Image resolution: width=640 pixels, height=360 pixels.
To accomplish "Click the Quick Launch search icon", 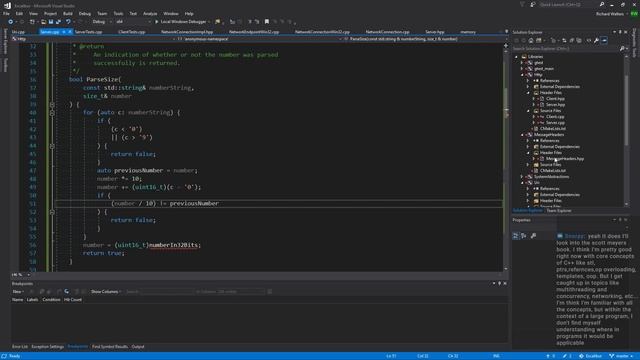I will point(602,4).
